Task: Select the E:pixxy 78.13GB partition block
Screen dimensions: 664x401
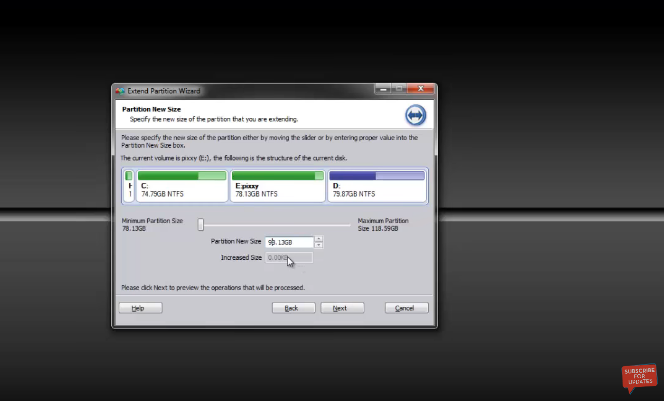Action: coord(277,185)
